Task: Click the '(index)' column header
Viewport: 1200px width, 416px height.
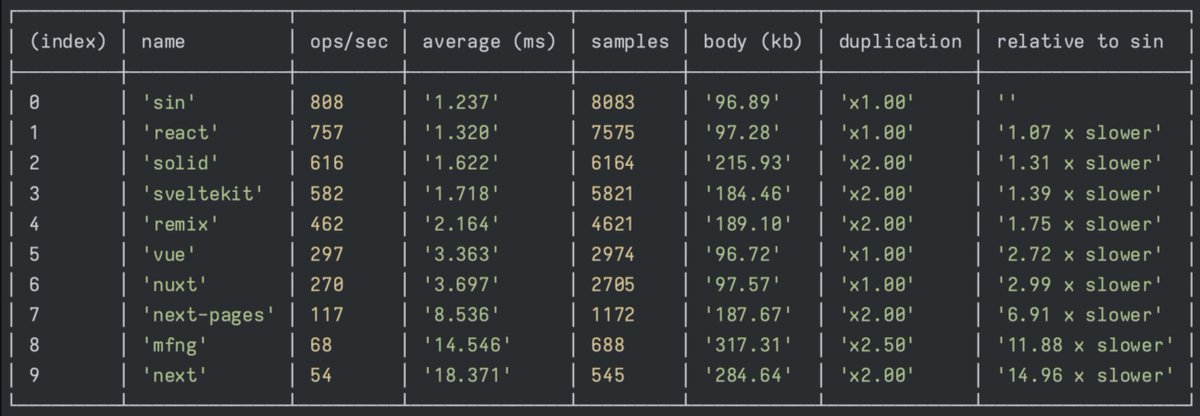Action: tap(67, 42)
